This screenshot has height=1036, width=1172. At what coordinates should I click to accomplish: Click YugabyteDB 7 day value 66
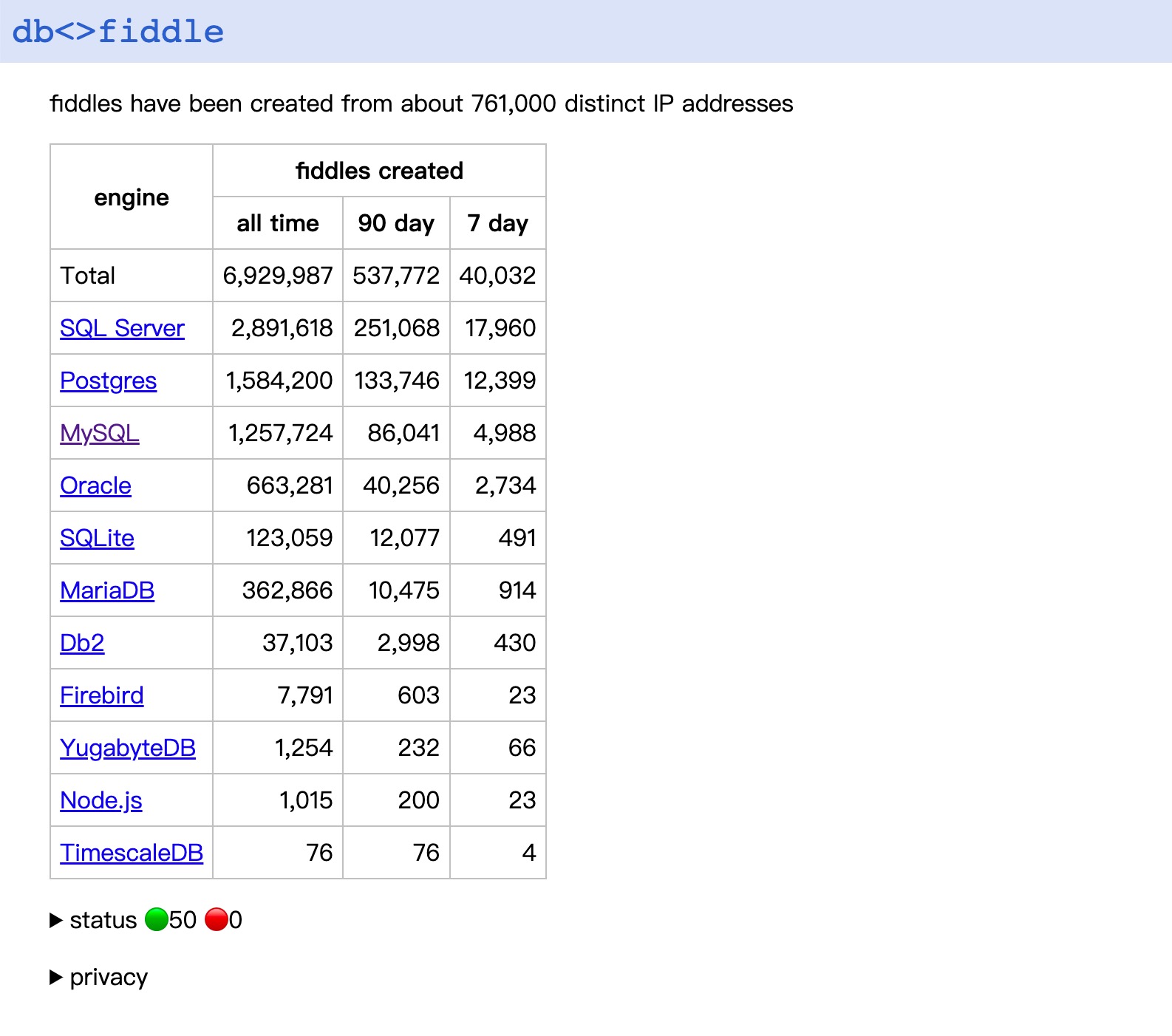[x=522, y=748]
